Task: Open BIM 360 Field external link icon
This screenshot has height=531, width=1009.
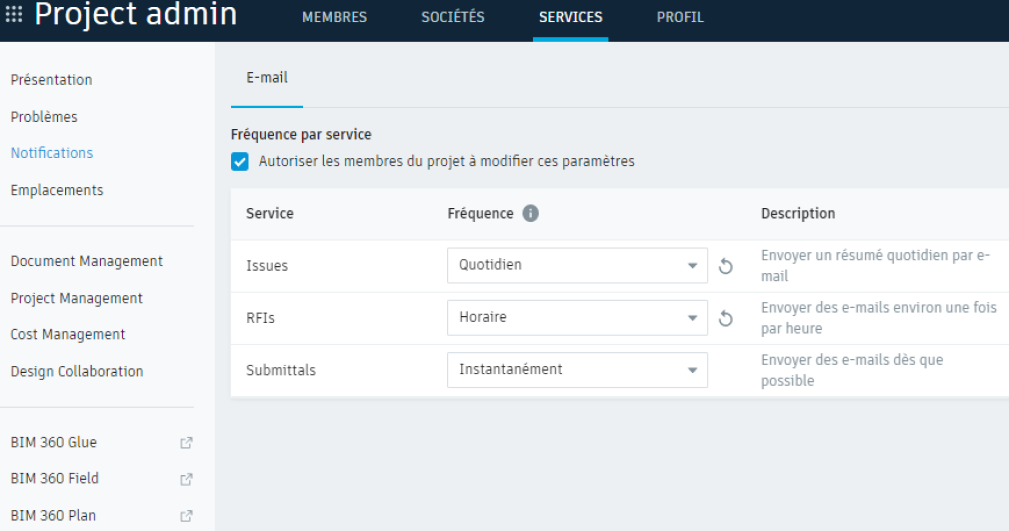Action: [185, 479]
